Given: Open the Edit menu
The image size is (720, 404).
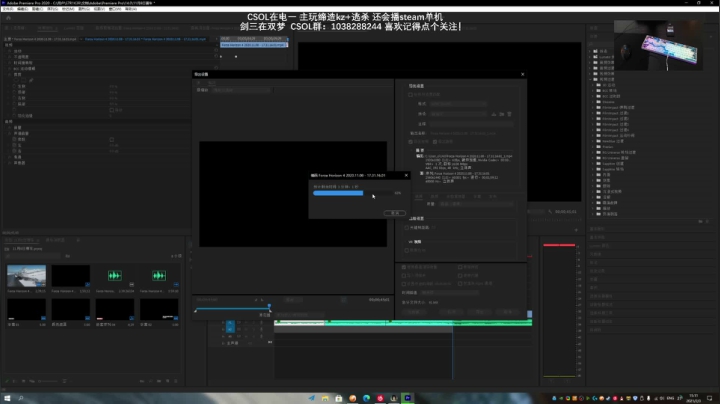Looking at the screenshot, I should (x=22, y=9).
